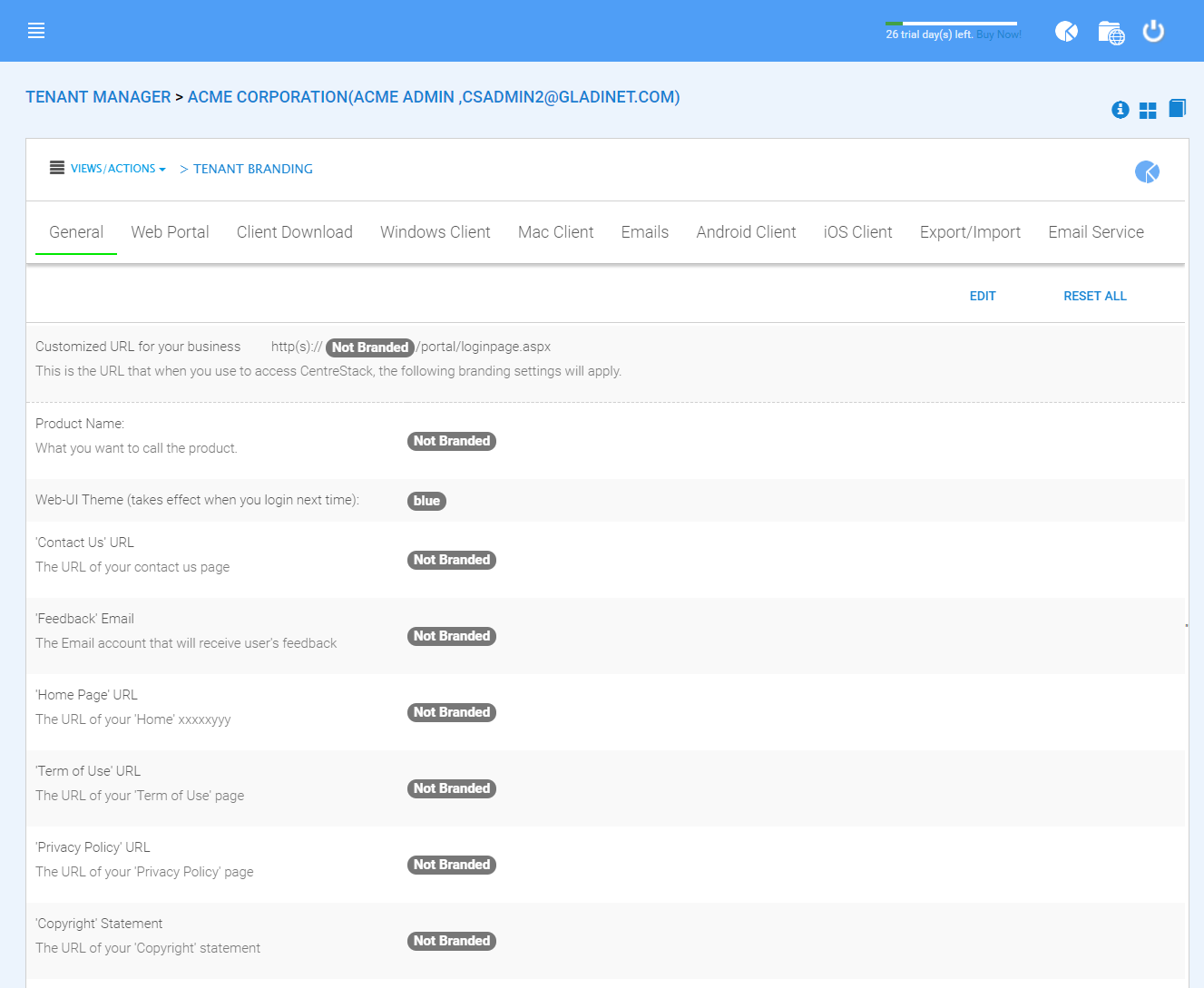Click the blue Web-UI theme badge
1204x988 pixels.
(x=426, y=501)
